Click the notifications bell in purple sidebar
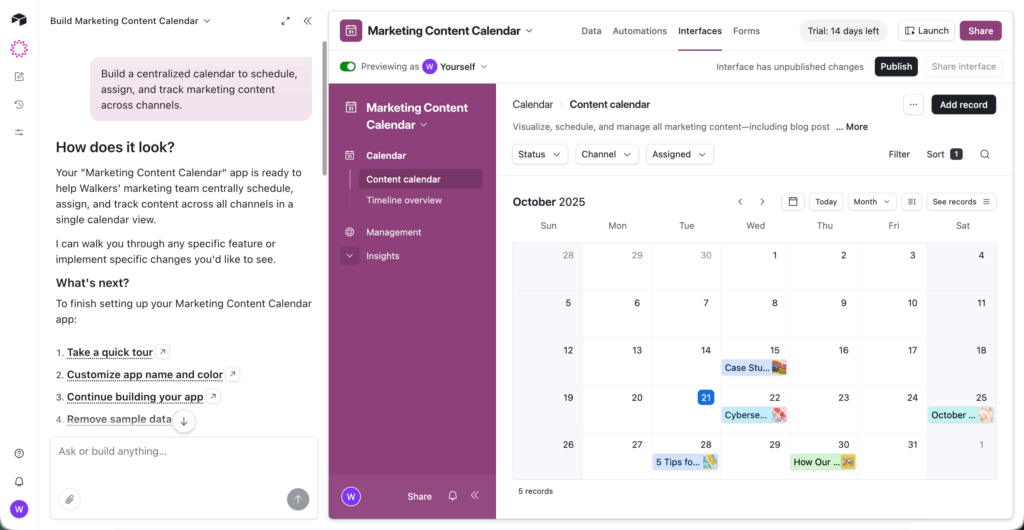Screen dimensions: 1024x530 453,496
